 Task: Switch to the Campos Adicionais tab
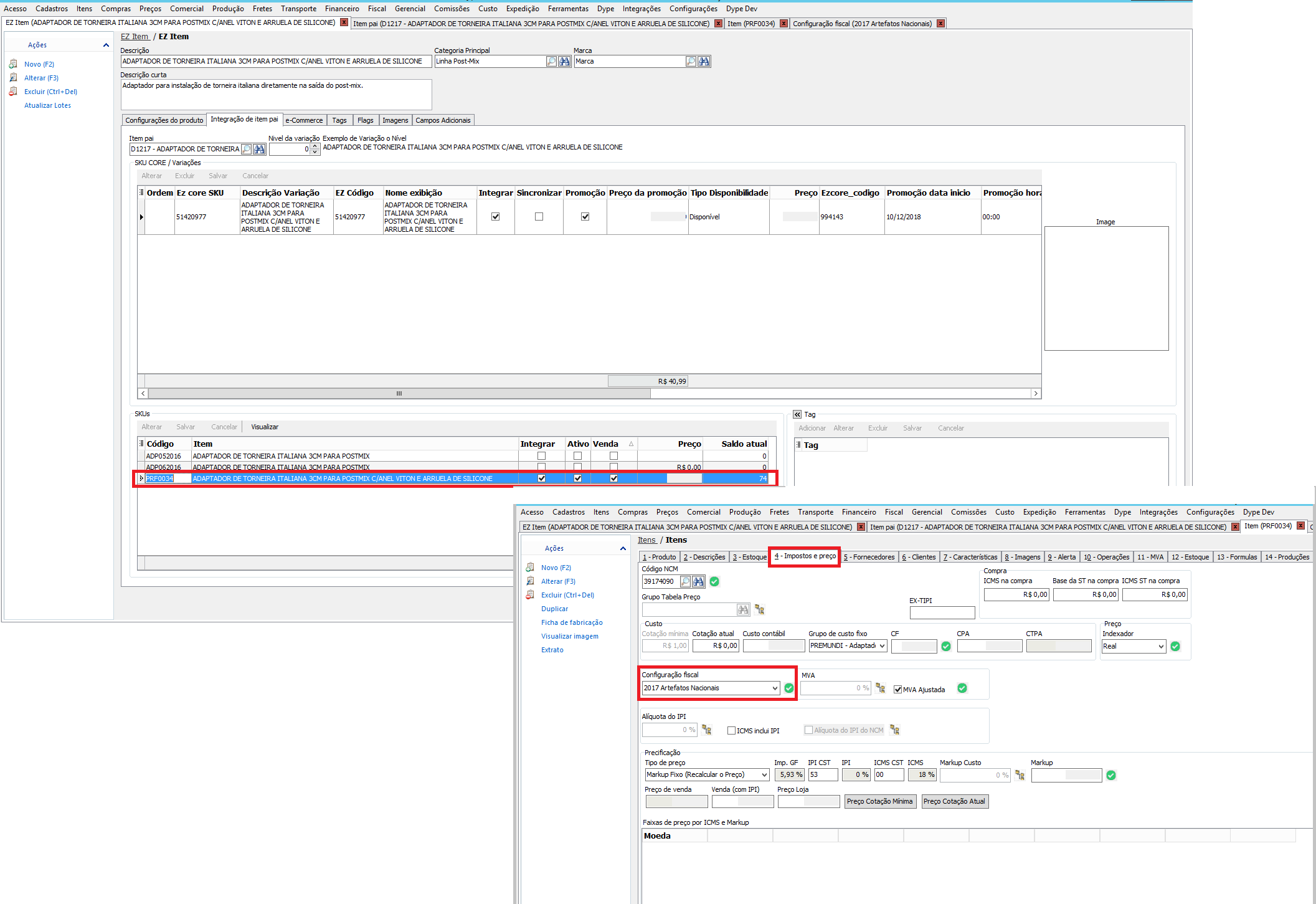(x=443, y=120)
